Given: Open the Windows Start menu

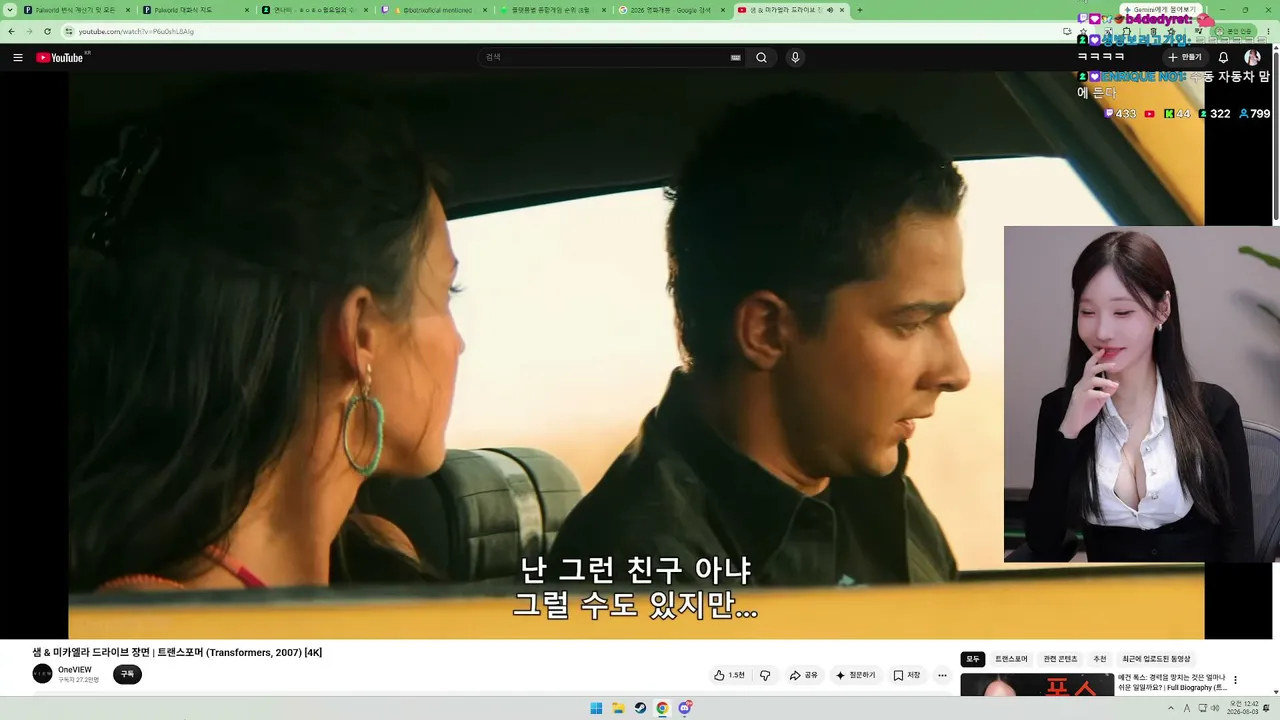Looking at the screenshot, I should pyautogui.click(x=596, y=708).
